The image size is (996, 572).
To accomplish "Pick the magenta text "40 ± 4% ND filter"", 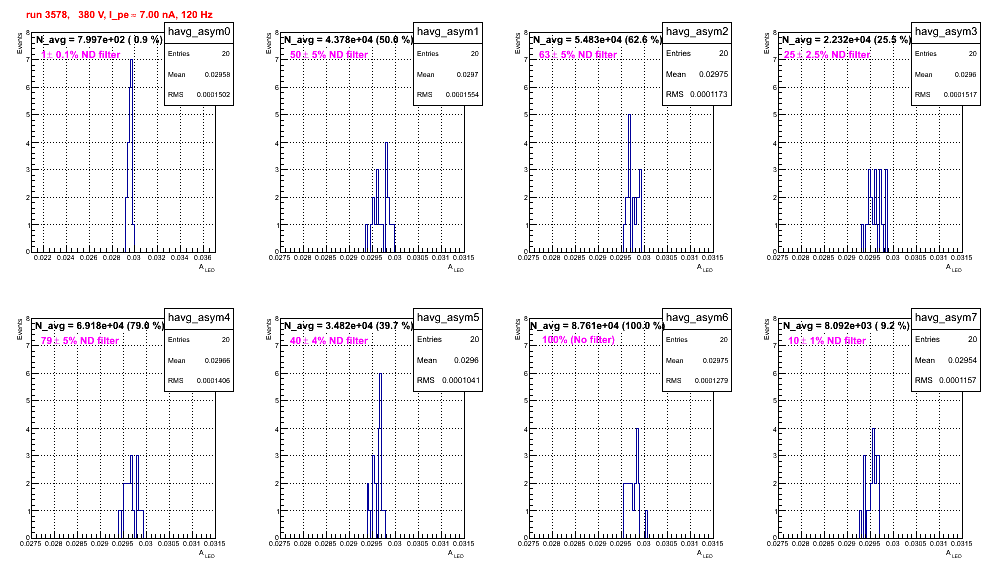I will point(329,341).
